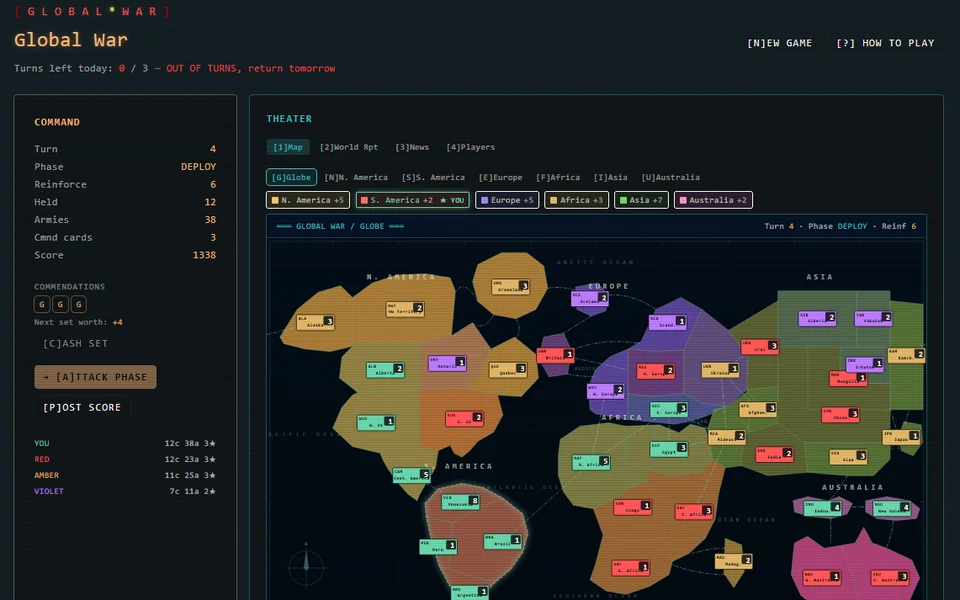Select the Ukraine territory marker
960x600 pixels.
tap(720, 370)
